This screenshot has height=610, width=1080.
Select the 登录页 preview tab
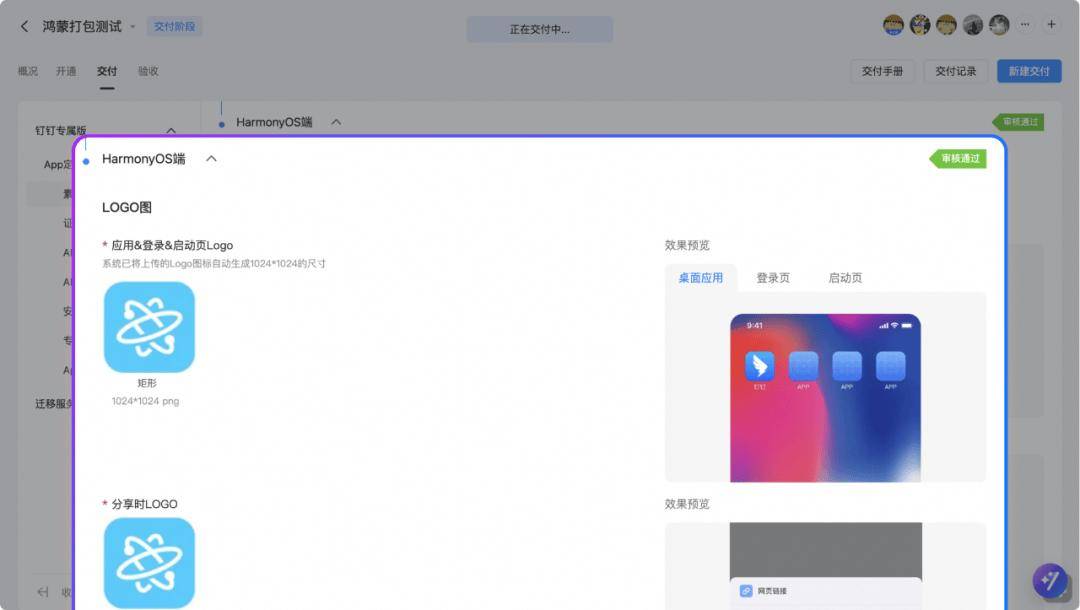pyautogui.click(x=773, y=278)
